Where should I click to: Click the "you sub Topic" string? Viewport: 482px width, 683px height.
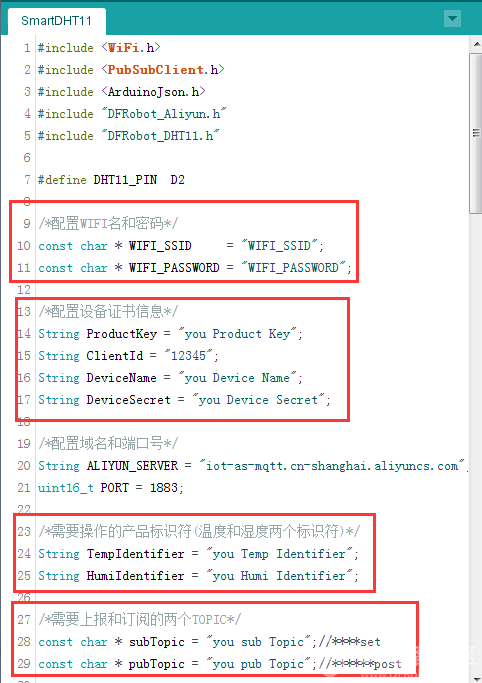[x=259, y=642]
